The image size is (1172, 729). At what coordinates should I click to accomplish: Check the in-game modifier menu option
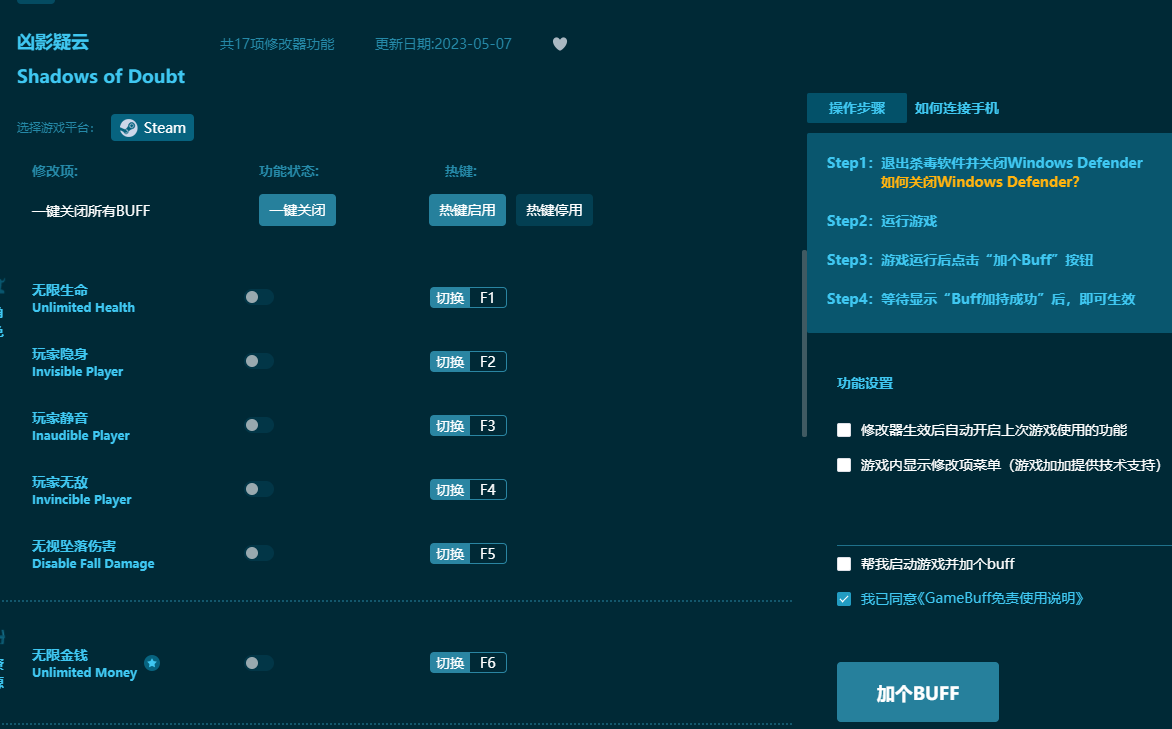point(843,464)
